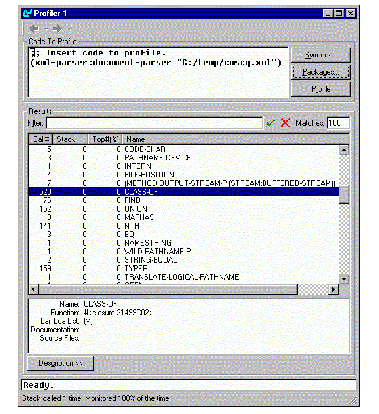Select the highlighted CLASS-OF row

coord(184,192)
